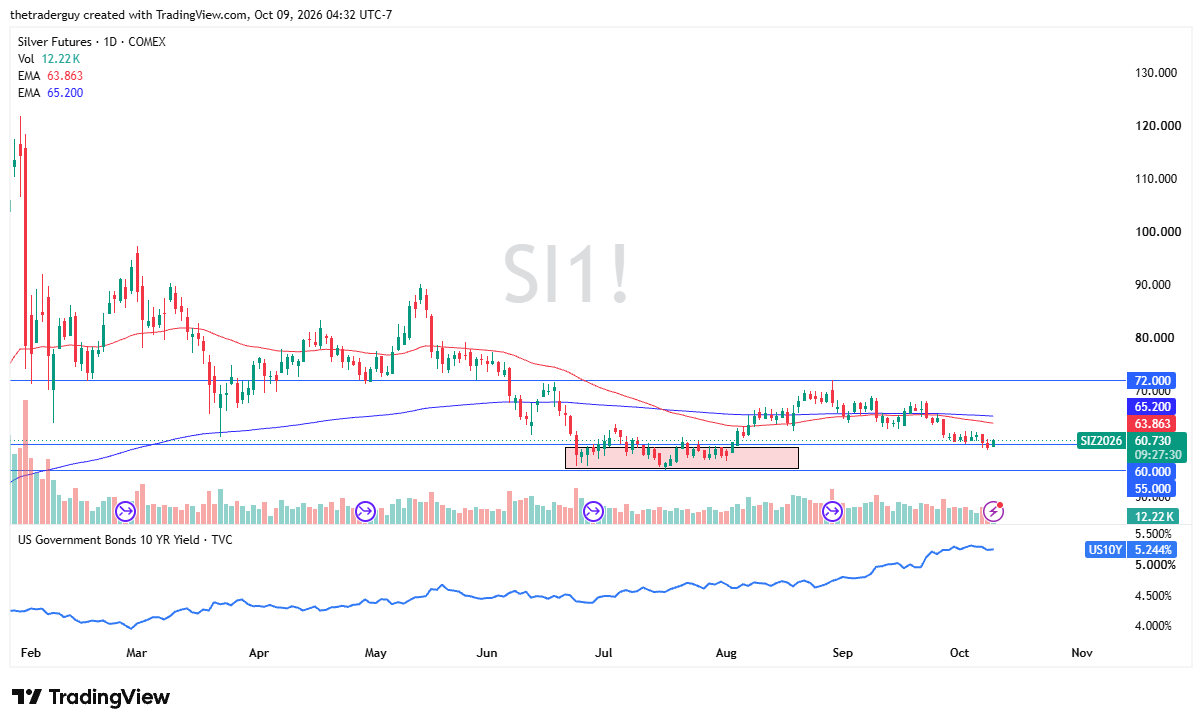Click the SIZ2026 contract symbol label
Image resolution: width=1202 pixels, height=727 pixels.
[1103, 441]
